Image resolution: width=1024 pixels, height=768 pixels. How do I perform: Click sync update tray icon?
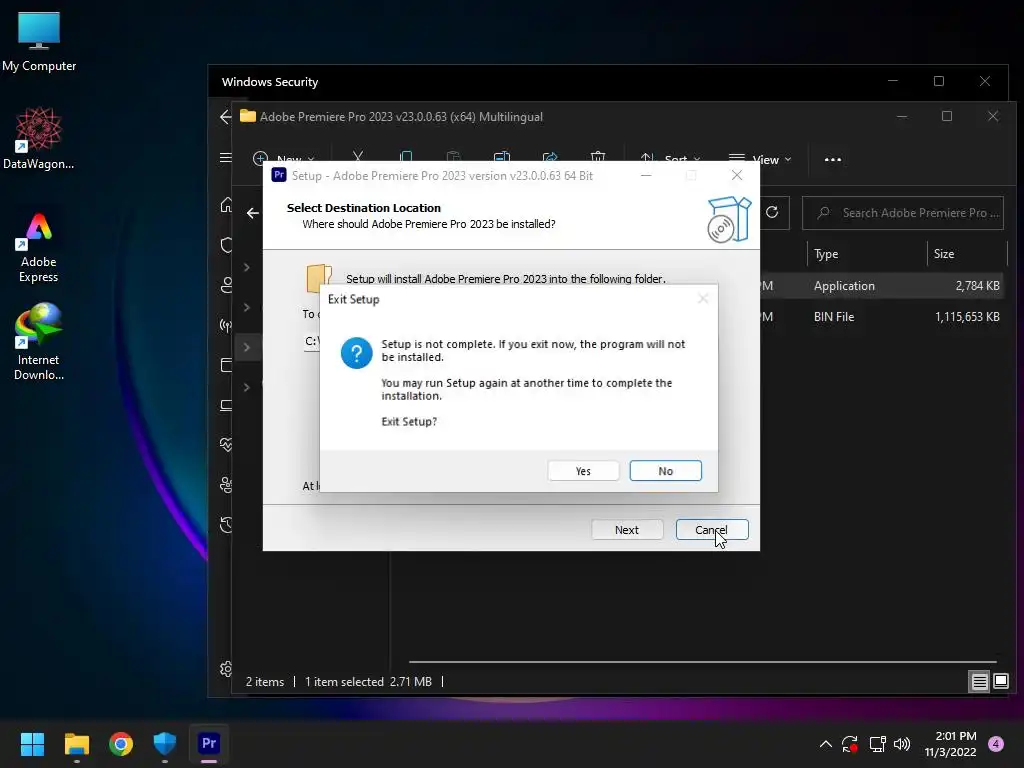850,744
